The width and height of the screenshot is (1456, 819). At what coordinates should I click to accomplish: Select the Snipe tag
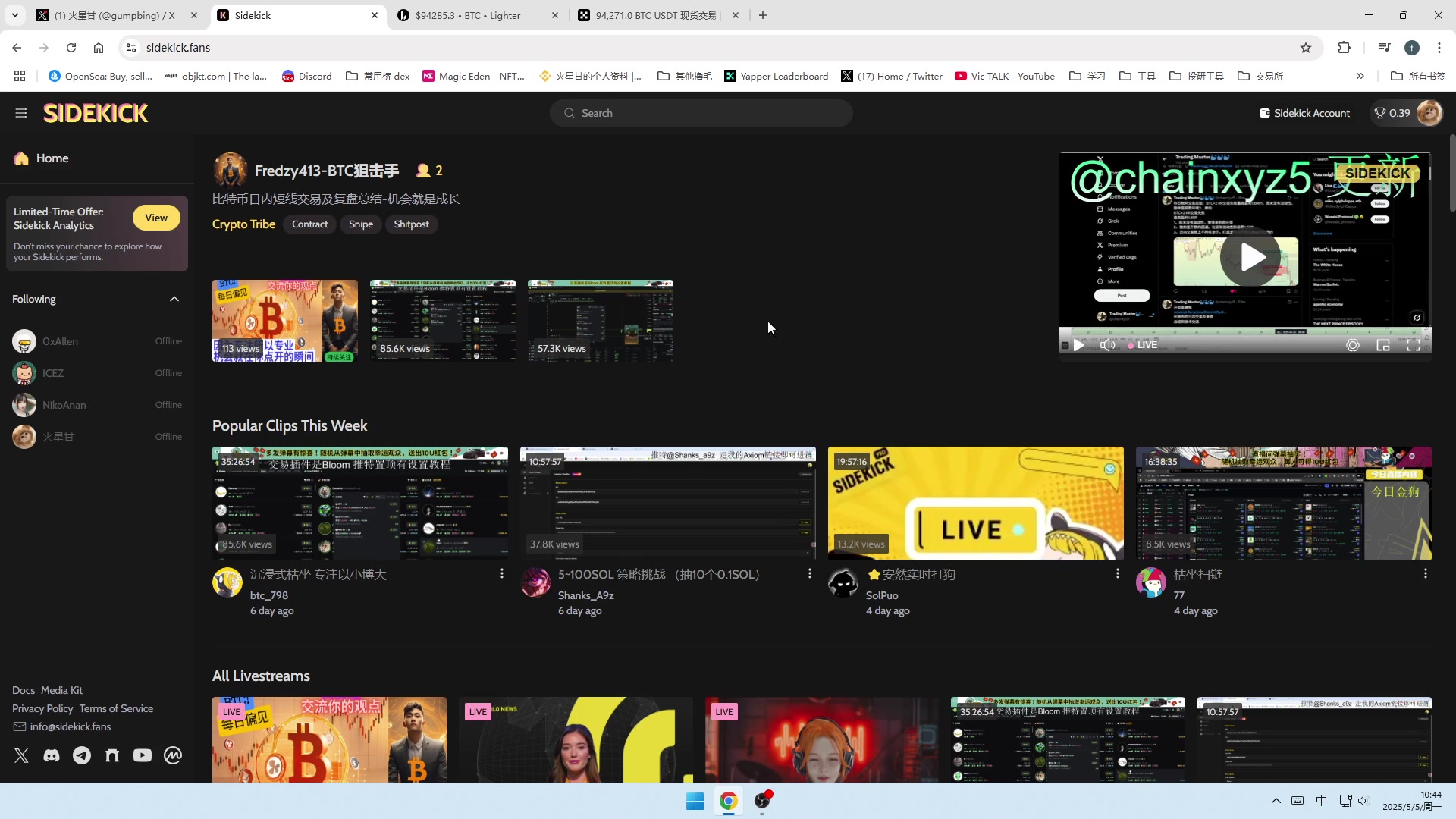(361, 224)
